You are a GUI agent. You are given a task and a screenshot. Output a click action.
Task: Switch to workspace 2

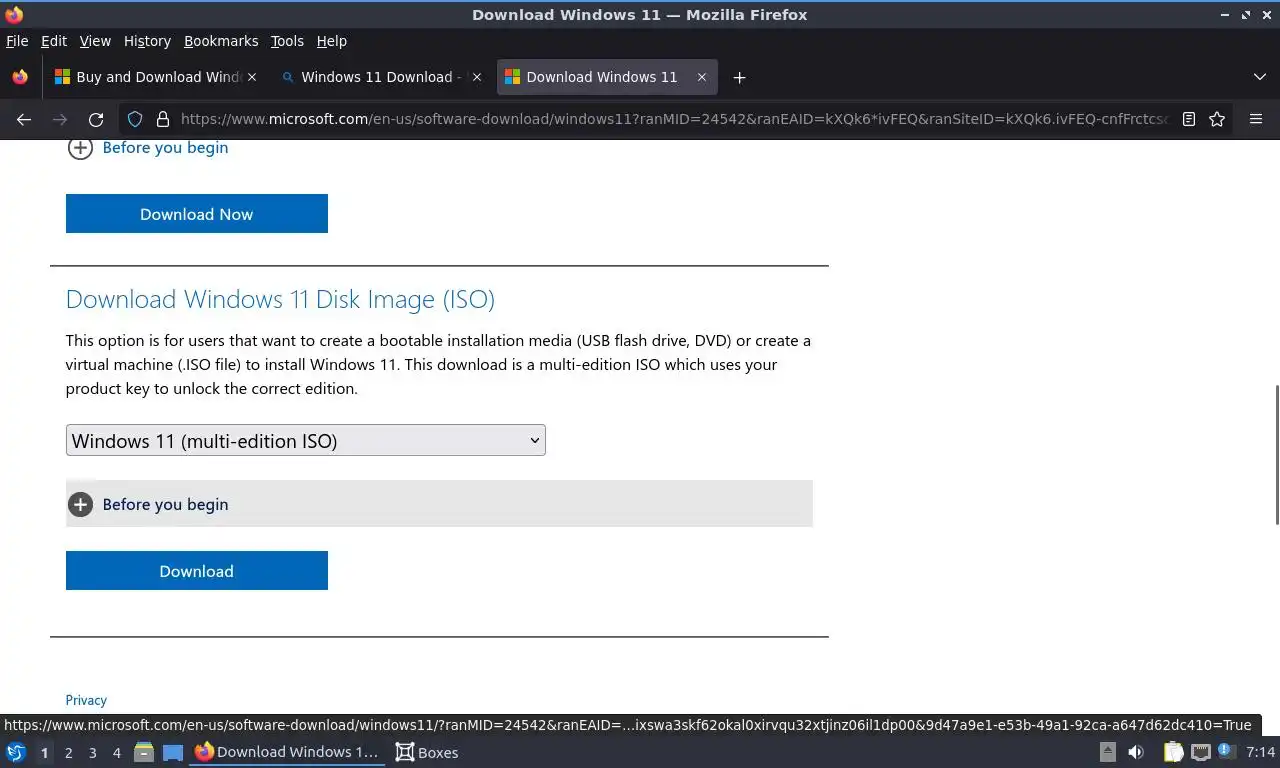pyautogui.click(x=69, y=752)
